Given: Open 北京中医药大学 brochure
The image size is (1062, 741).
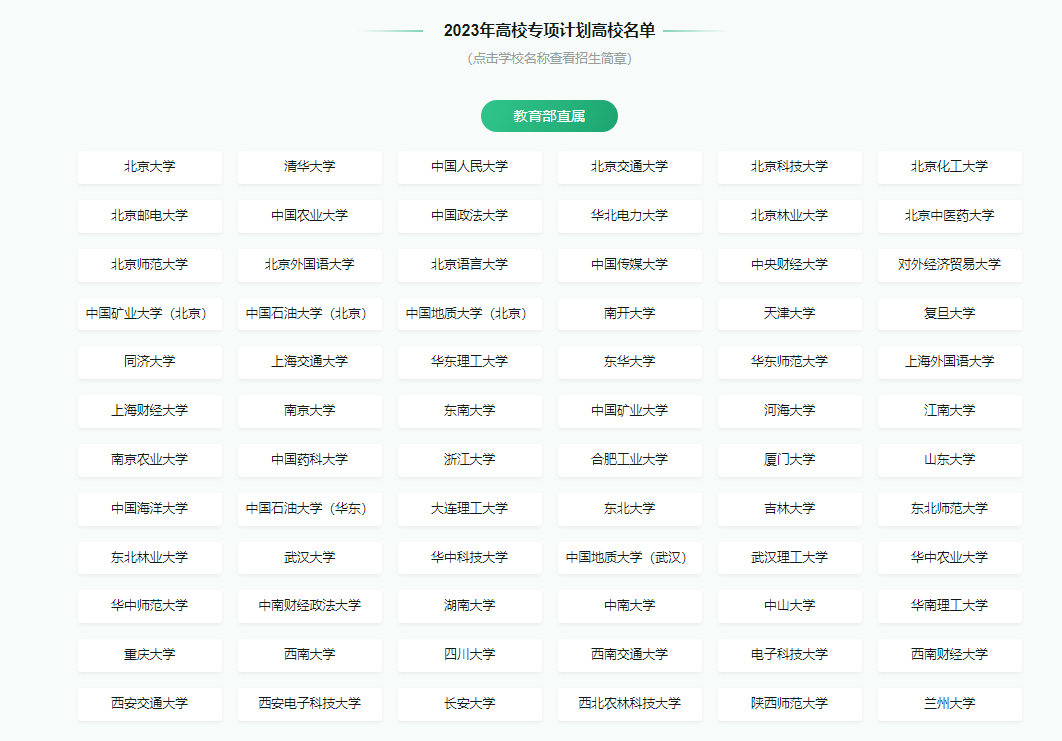Looking at the screenshot, I should pos(950,215).
